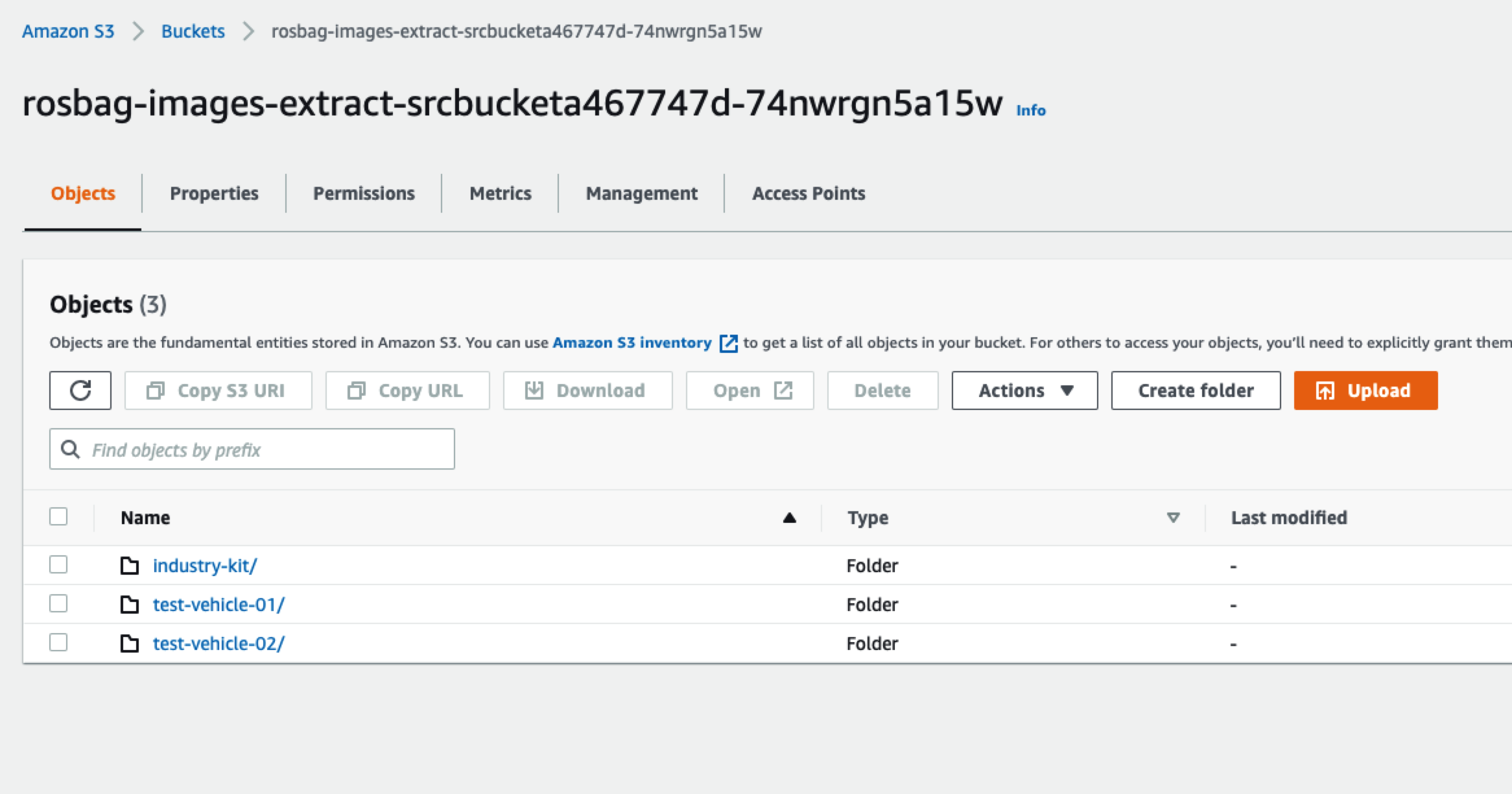Screen dimensions: 1512x794
Task: Open the Access Points tab
Action: 809,193
